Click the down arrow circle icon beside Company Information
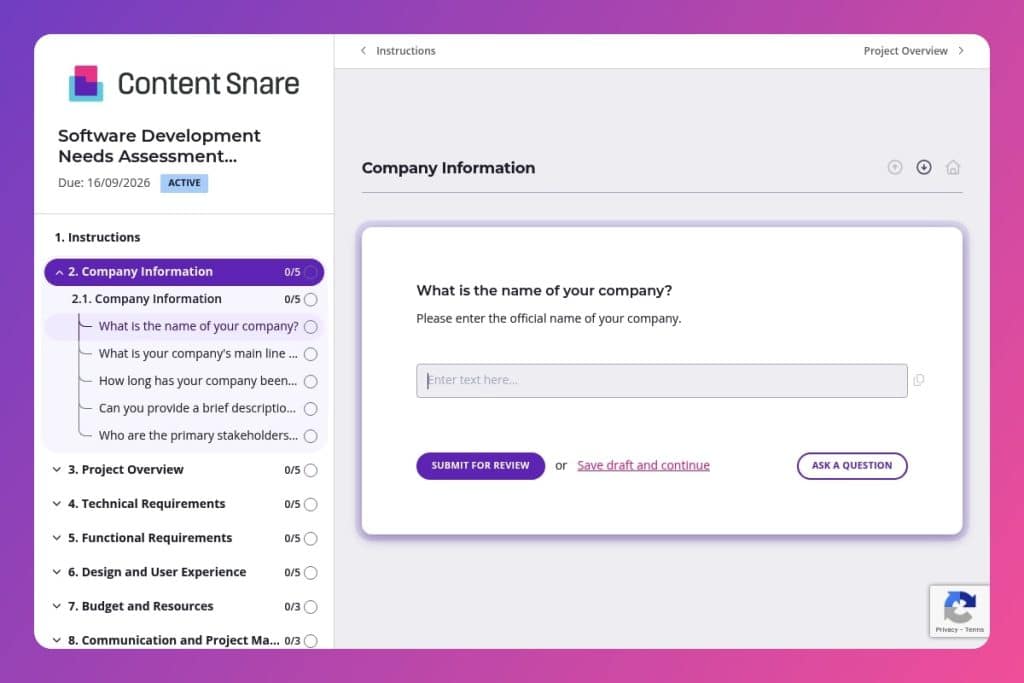 click(923, 168)
